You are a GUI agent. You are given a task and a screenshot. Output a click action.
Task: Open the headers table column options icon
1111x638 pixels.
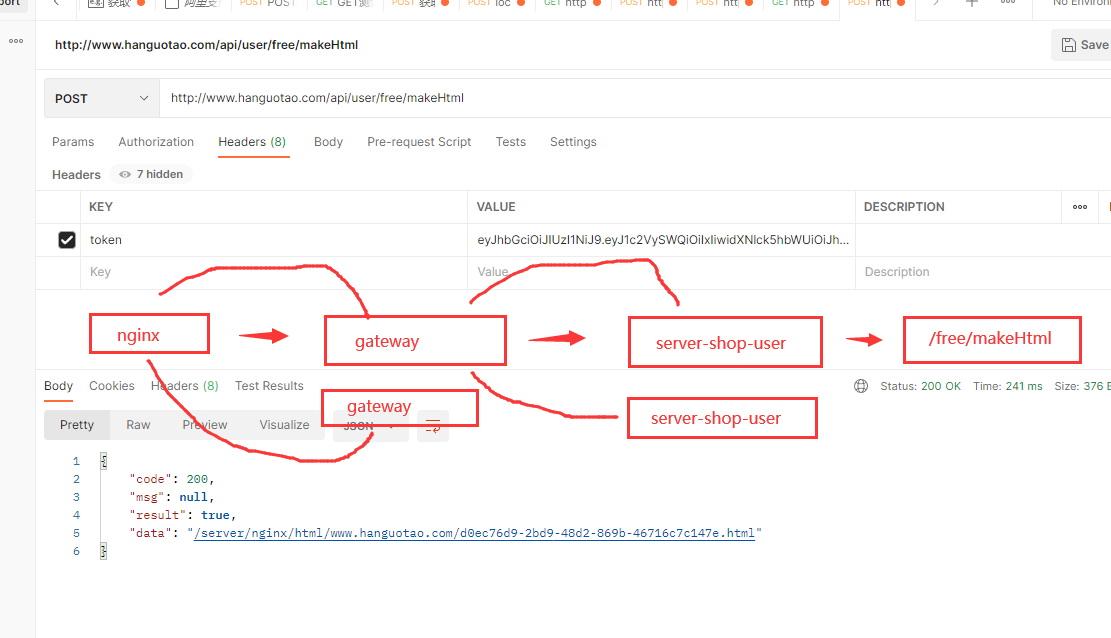pyautogui.click(x=1080, y=207)
